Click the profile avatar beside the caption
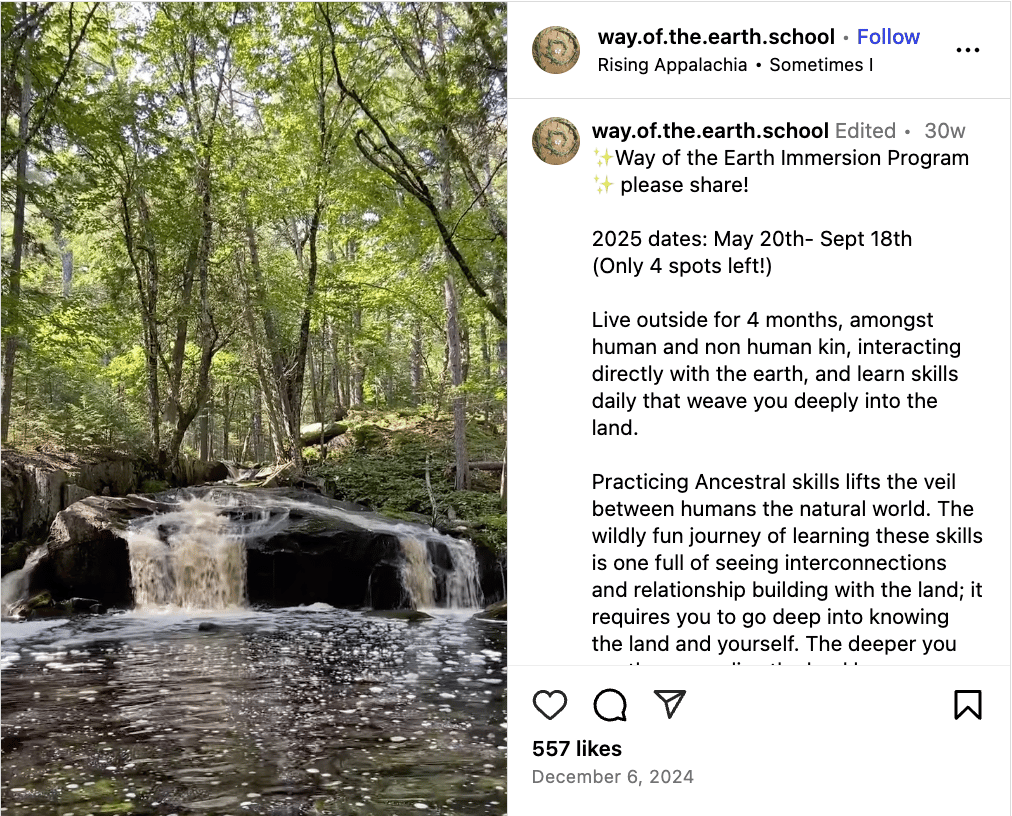Image resolution: width=1012 pixels, height=816 pixels. pos(556,141)
